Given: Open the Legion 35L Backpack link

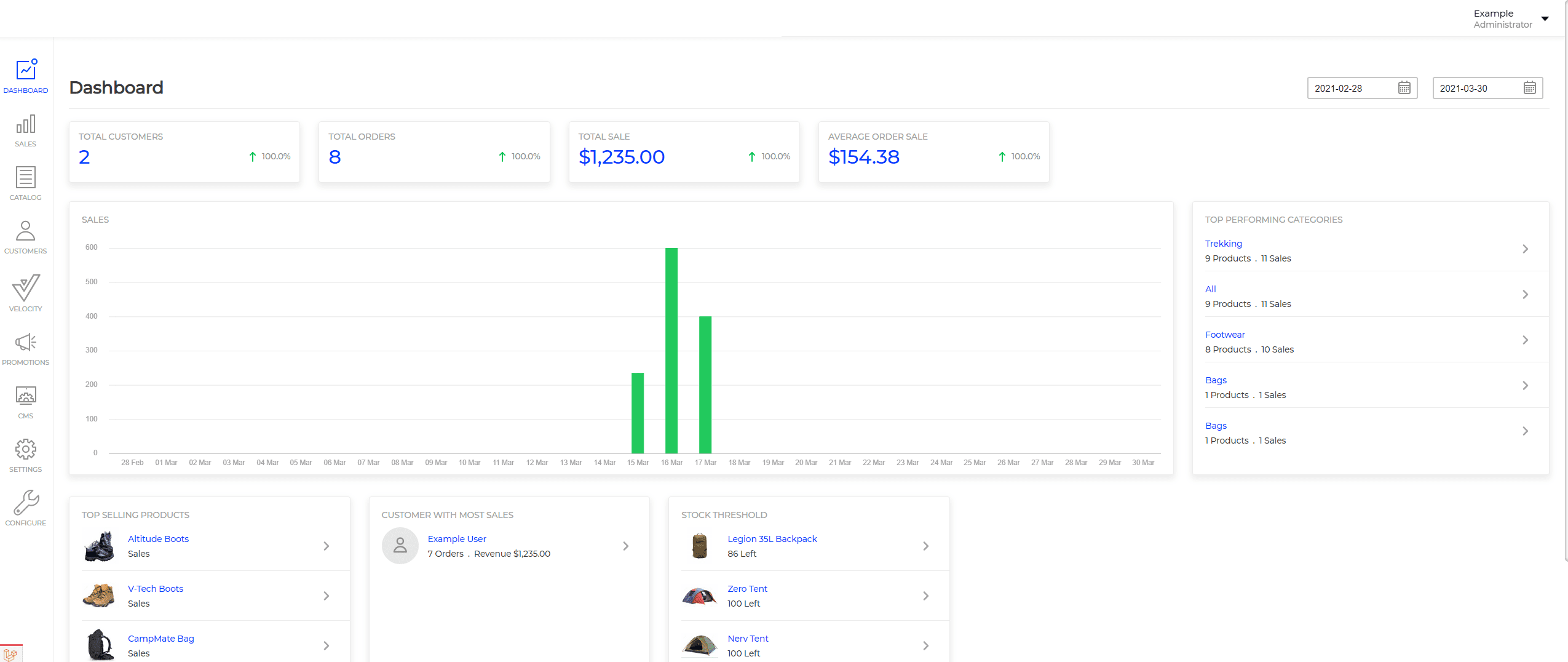Looking at the screenshot, I should 772,539.
